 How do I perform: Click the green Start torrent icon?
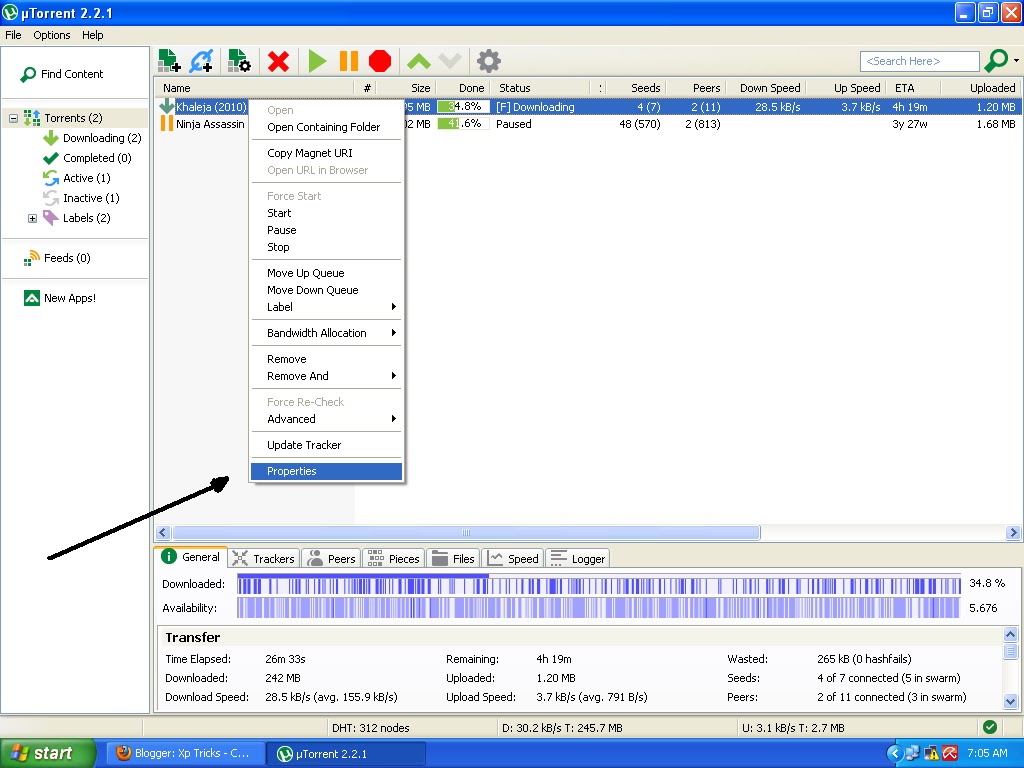click(x=317, y=61)
